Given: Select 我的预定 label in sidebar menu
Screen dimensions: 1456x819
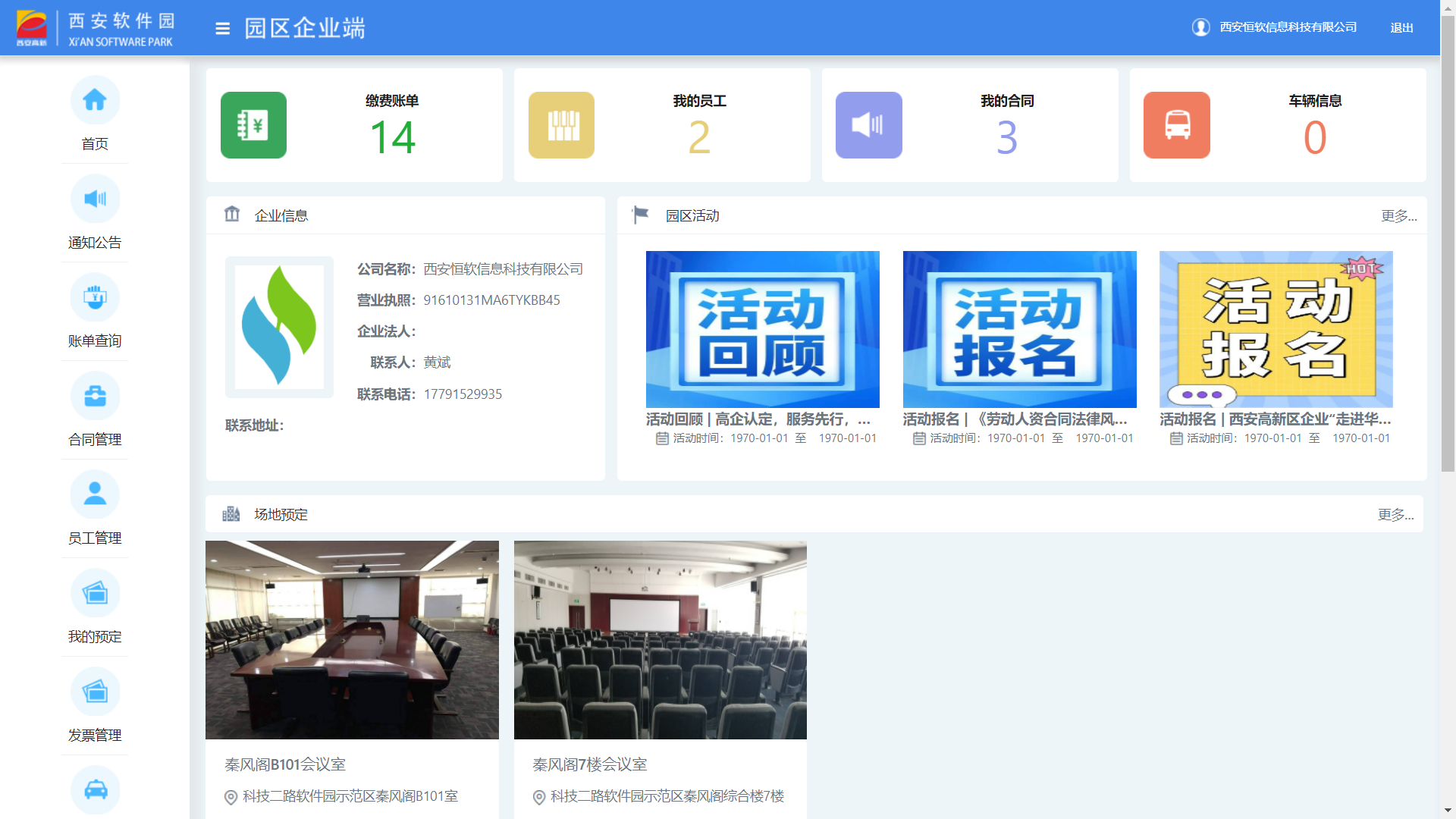Looking at the screenshot, I should pyautogui.click(x=95, y=637).
